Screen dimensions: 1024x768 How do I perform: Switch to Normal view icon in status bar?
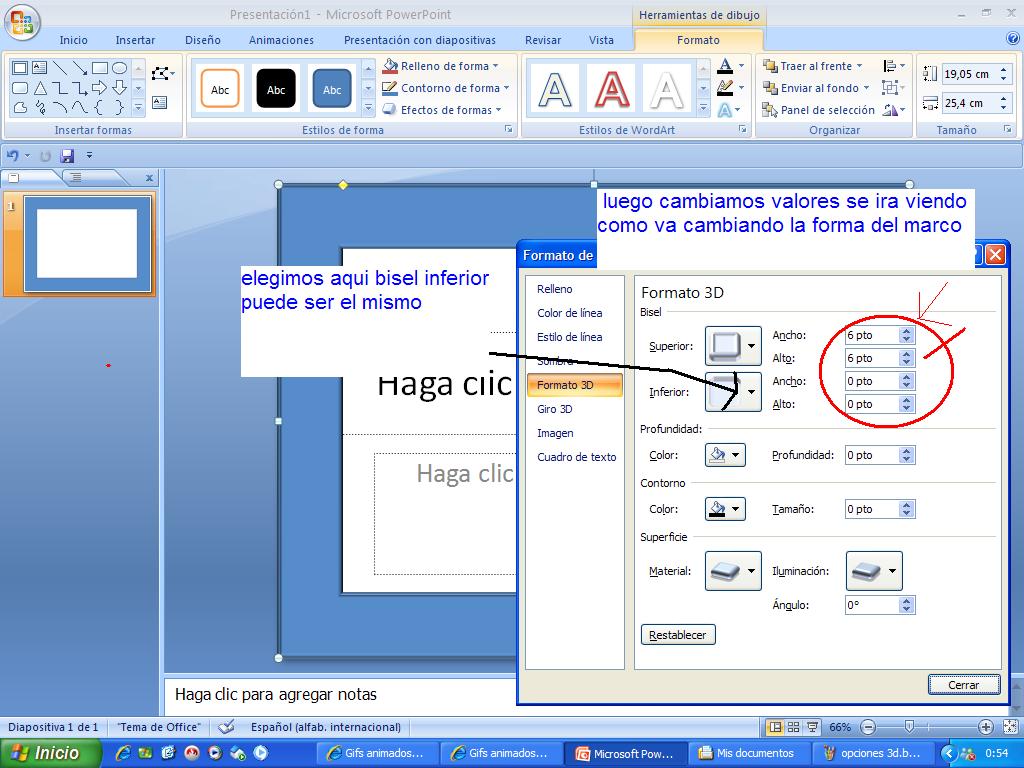click(775, 727)
